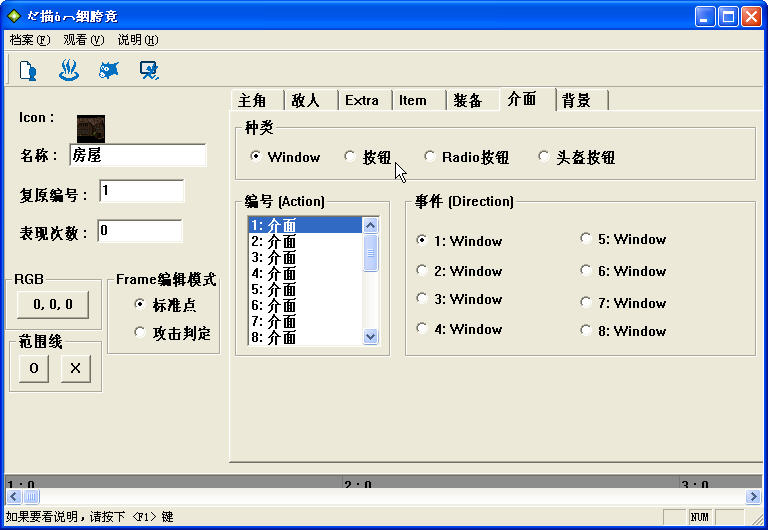Viewport: 768px width, 530px height.
Task: Select the 4: Window event radio
Action: click(x=459, y=329)
